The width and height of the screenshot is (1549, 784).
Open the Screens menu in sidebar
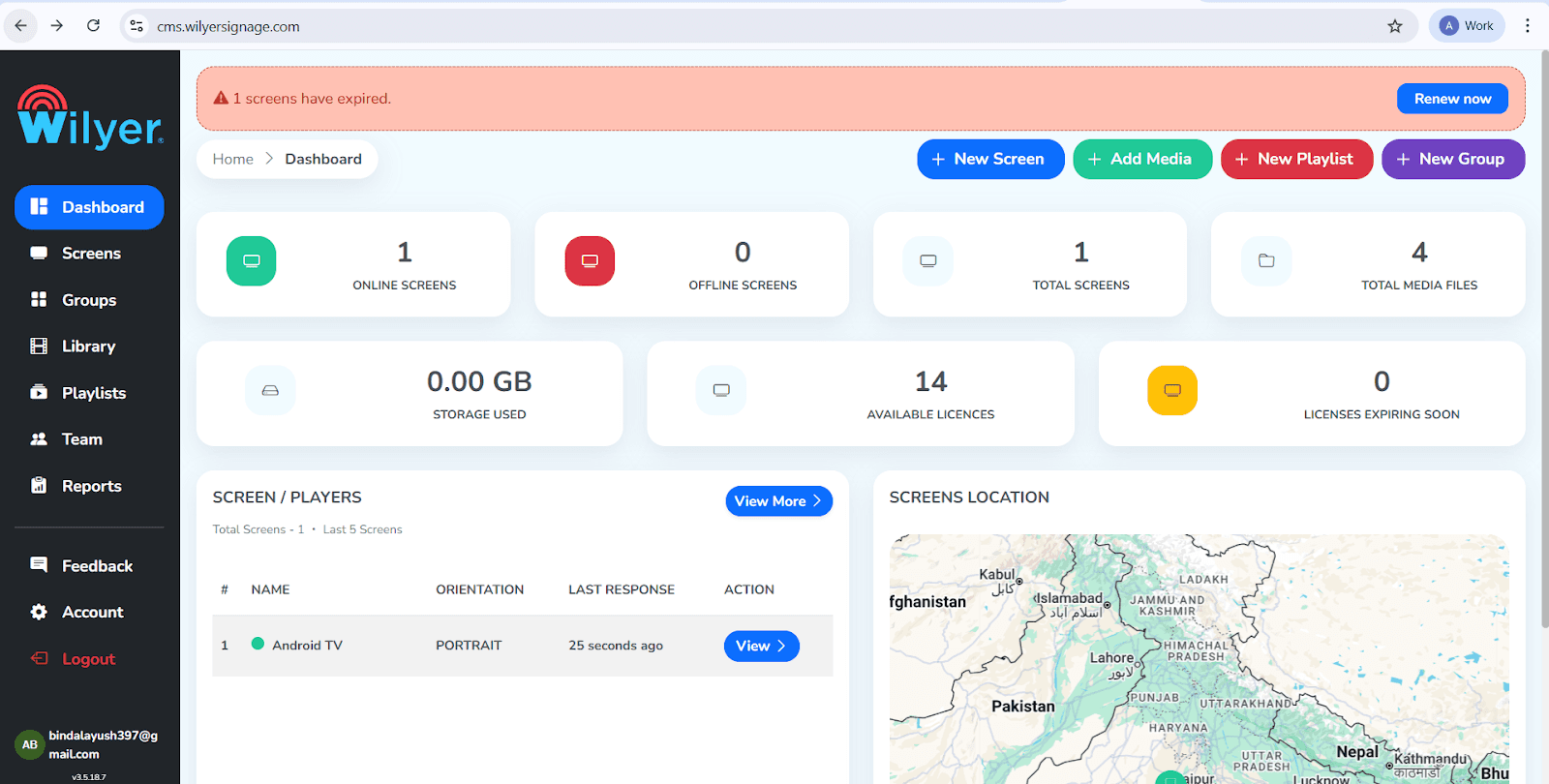tap(89, 254)
